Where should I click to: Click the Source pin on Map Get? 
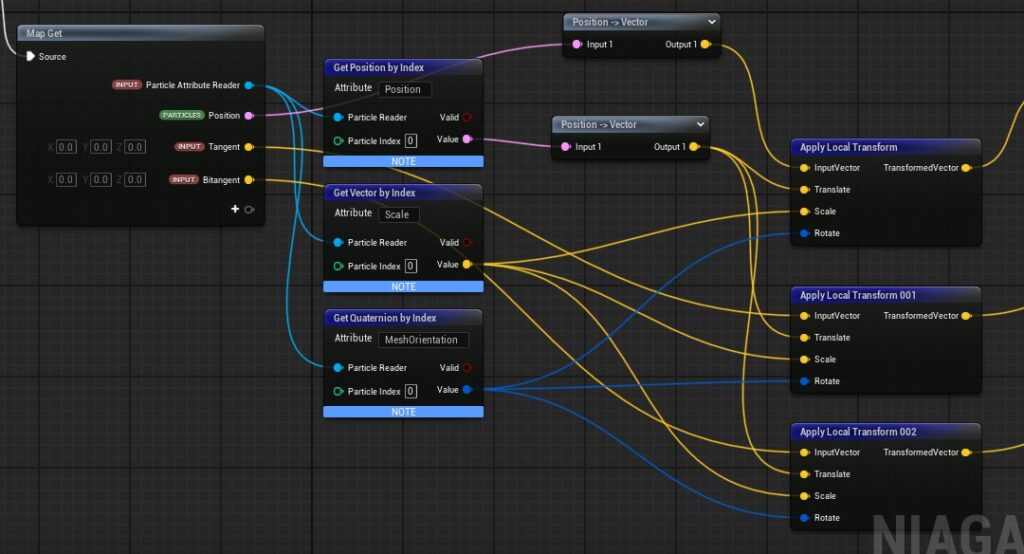click(30, 57)
